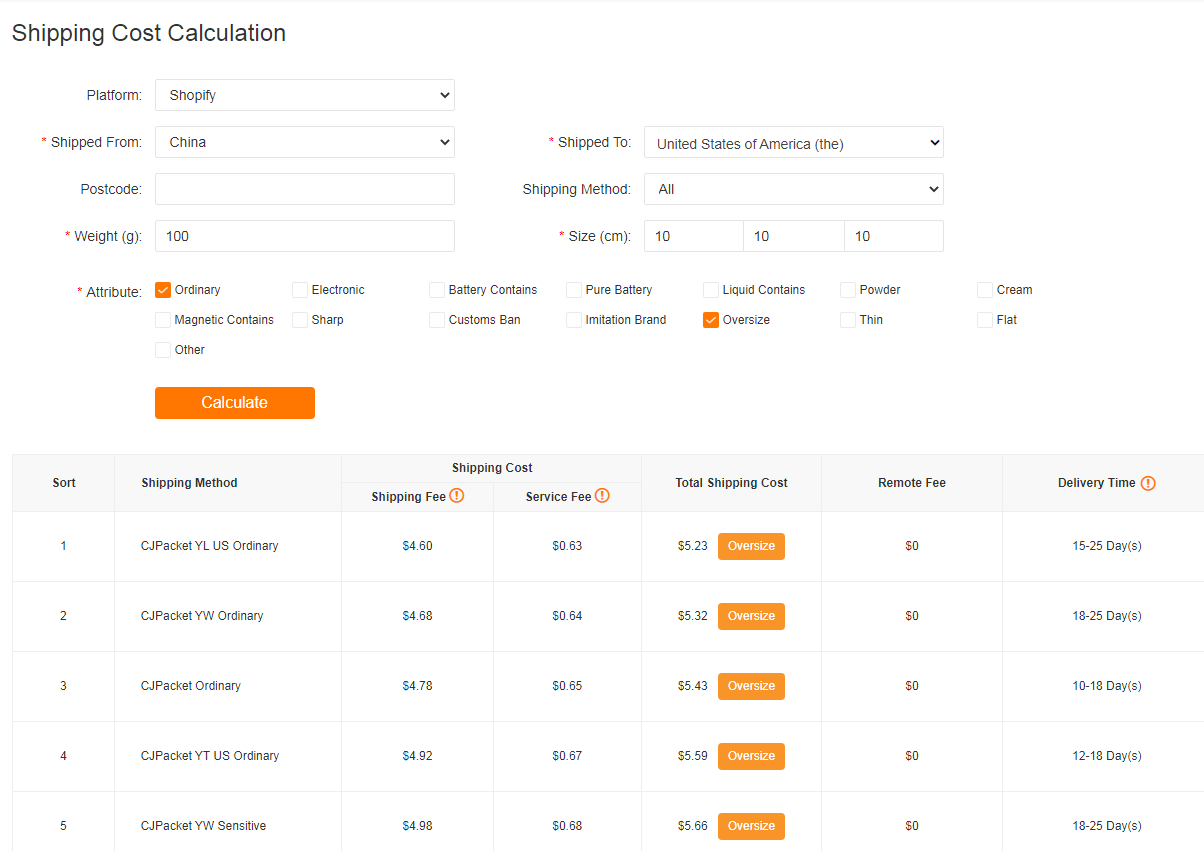Click the first Size (cm) field
This screenshot has width=1204, height=851.
(x=693, y=236)
